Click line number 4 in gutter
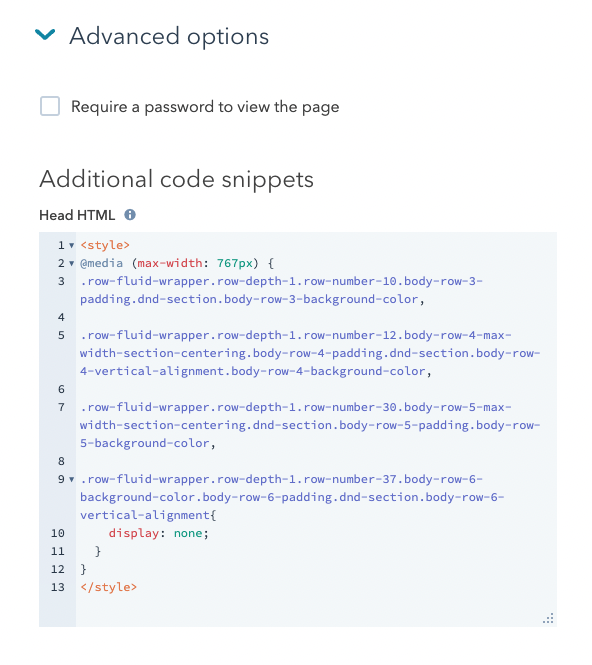Viewport: 592px width, 665px height. pos(61,317)
